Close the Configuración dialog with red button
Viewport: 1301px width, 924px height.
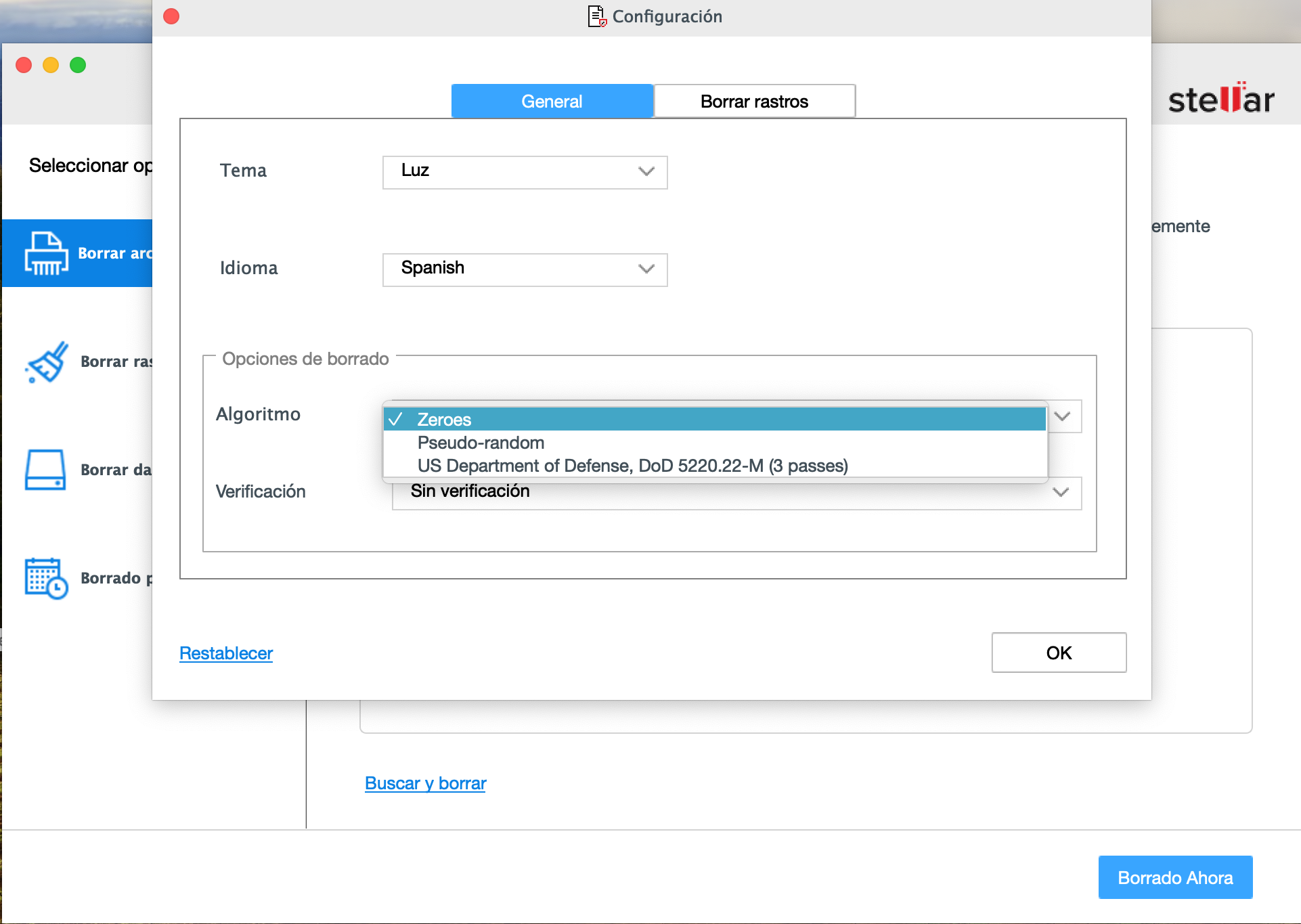(171, 16)
